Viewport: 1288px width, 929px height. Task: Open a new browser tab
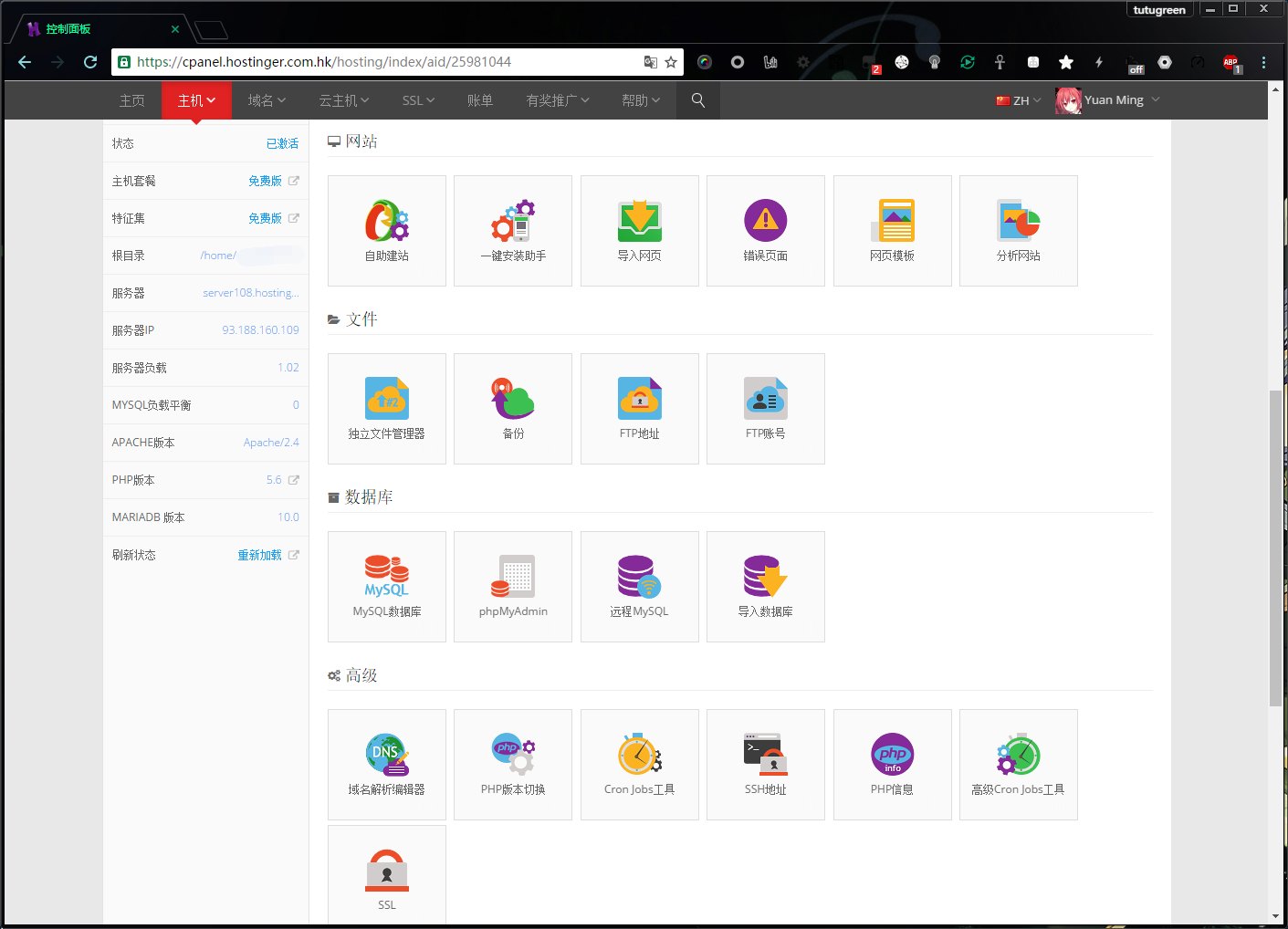[211, 30]
